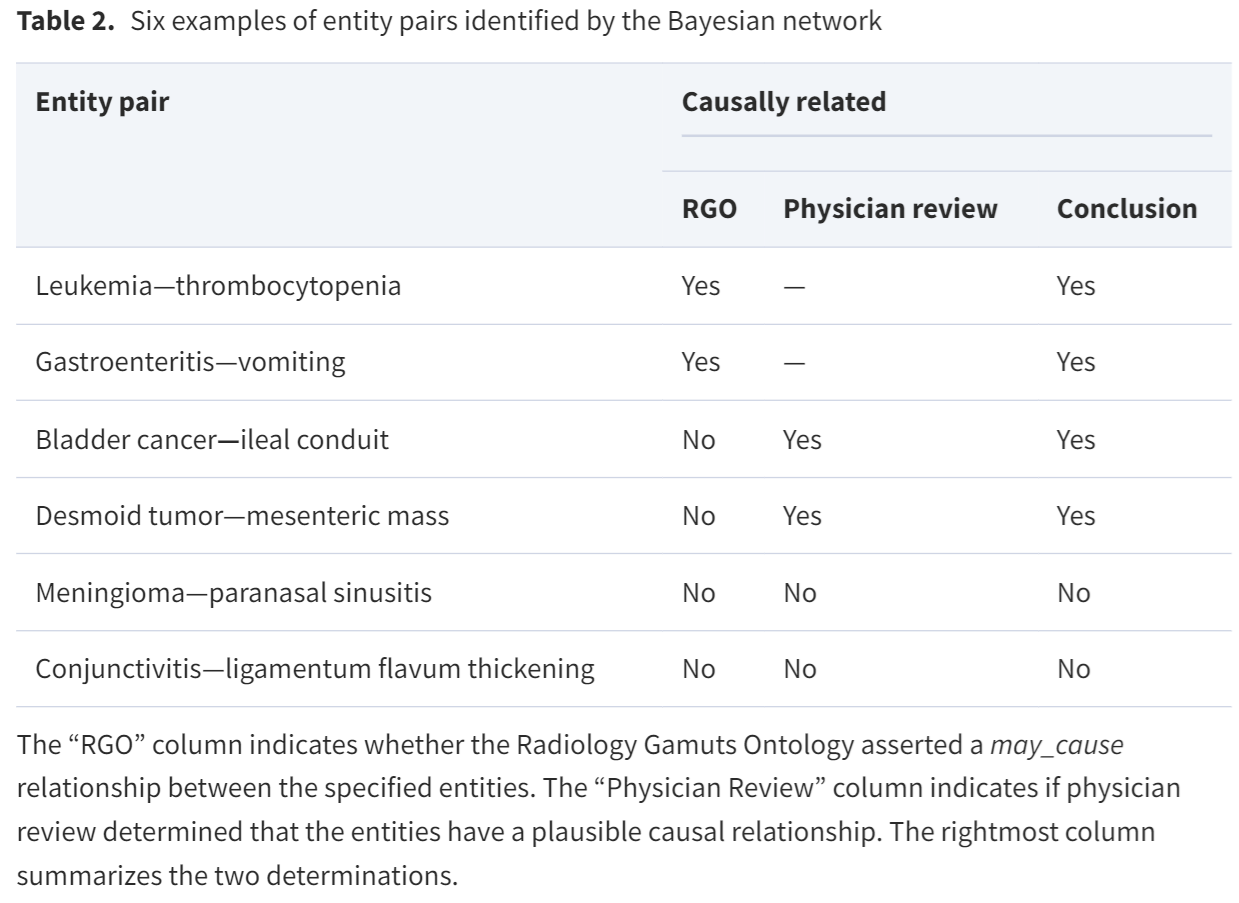Click the Conclusion column header
1239x903 pixels.
tap(1127, 209)
